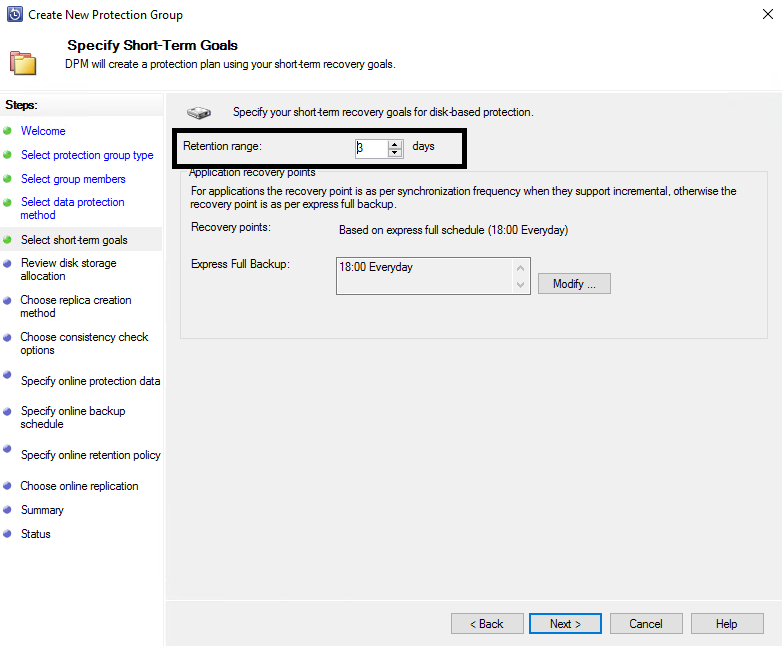Increase retention range with up arrow
The height and width of the screenshot is (646, 782).
(395, 144)
